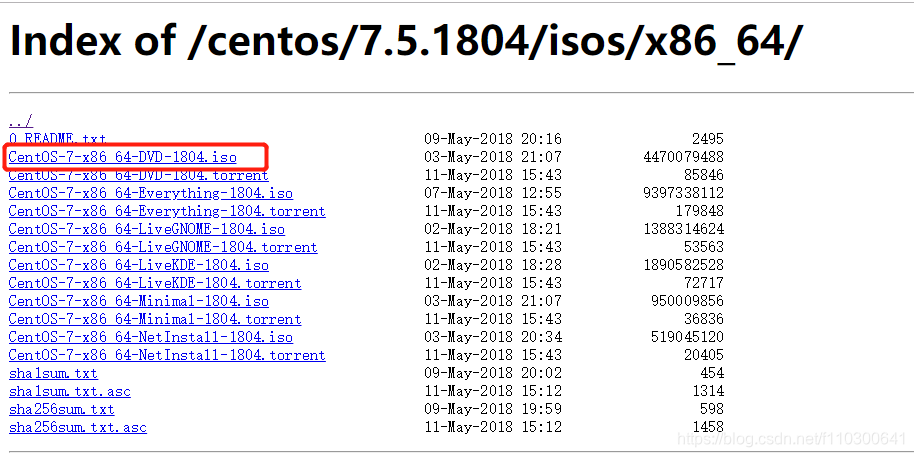Image resolution: width=914 pixels, height=457 pixels.
Task: Select the NetInstall iso size 519045120
Action: coord(687,337)
